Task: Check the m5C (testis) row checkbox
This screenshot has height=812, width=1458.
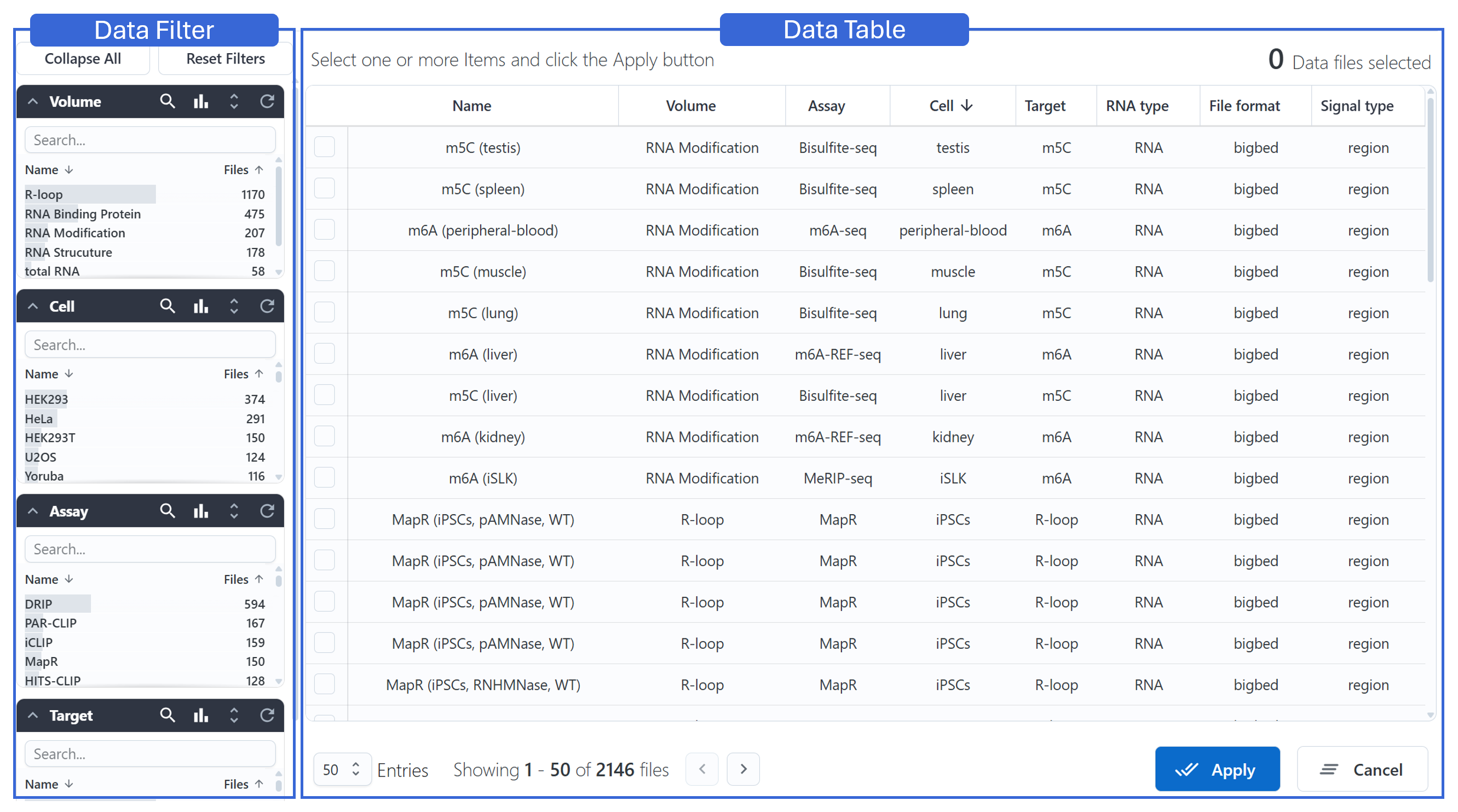Action: point(324,147)
